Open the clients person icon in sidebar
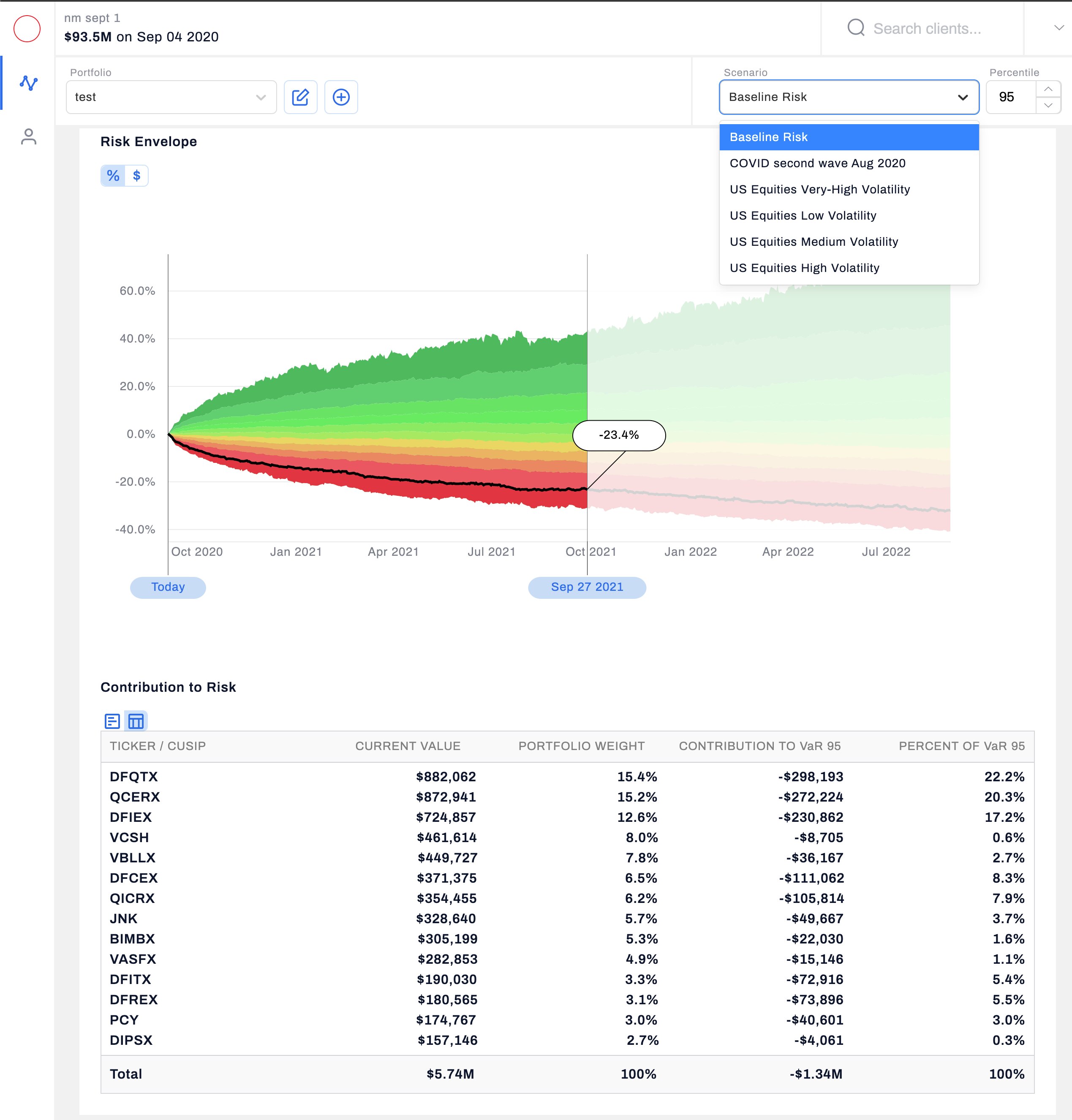 pyautogui.click(x=29, y=136)
